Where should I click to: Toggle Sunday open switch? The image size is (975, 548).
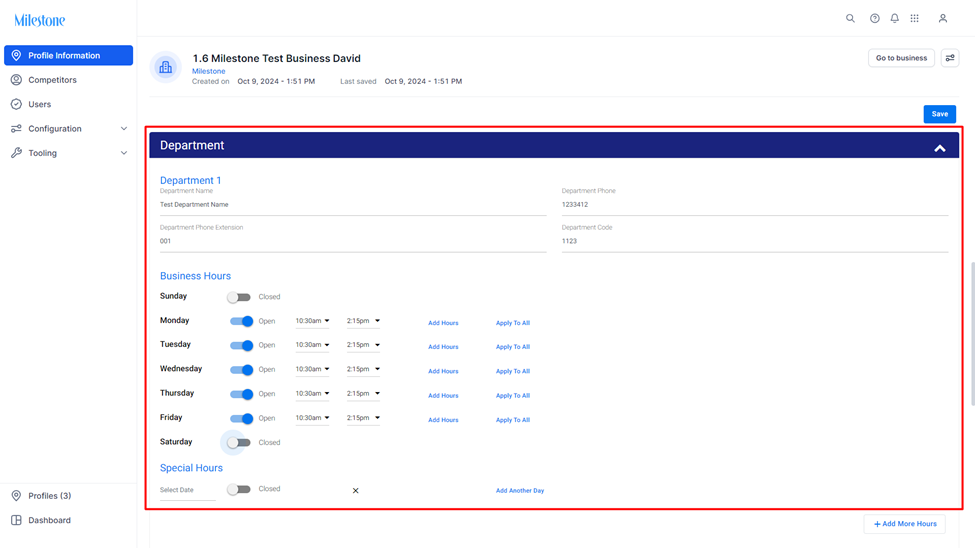(x=239, y=297)
